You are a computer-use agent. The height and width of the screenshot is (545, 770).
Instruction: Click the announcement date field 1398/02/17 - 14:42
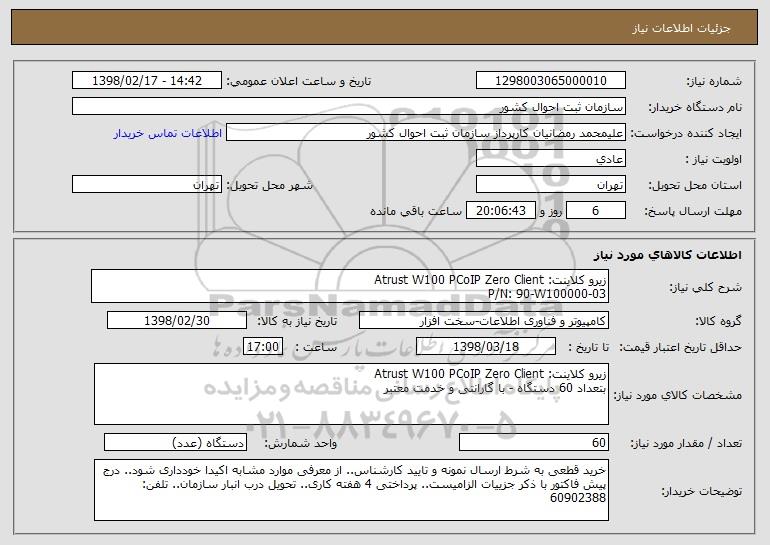[147, 81]
